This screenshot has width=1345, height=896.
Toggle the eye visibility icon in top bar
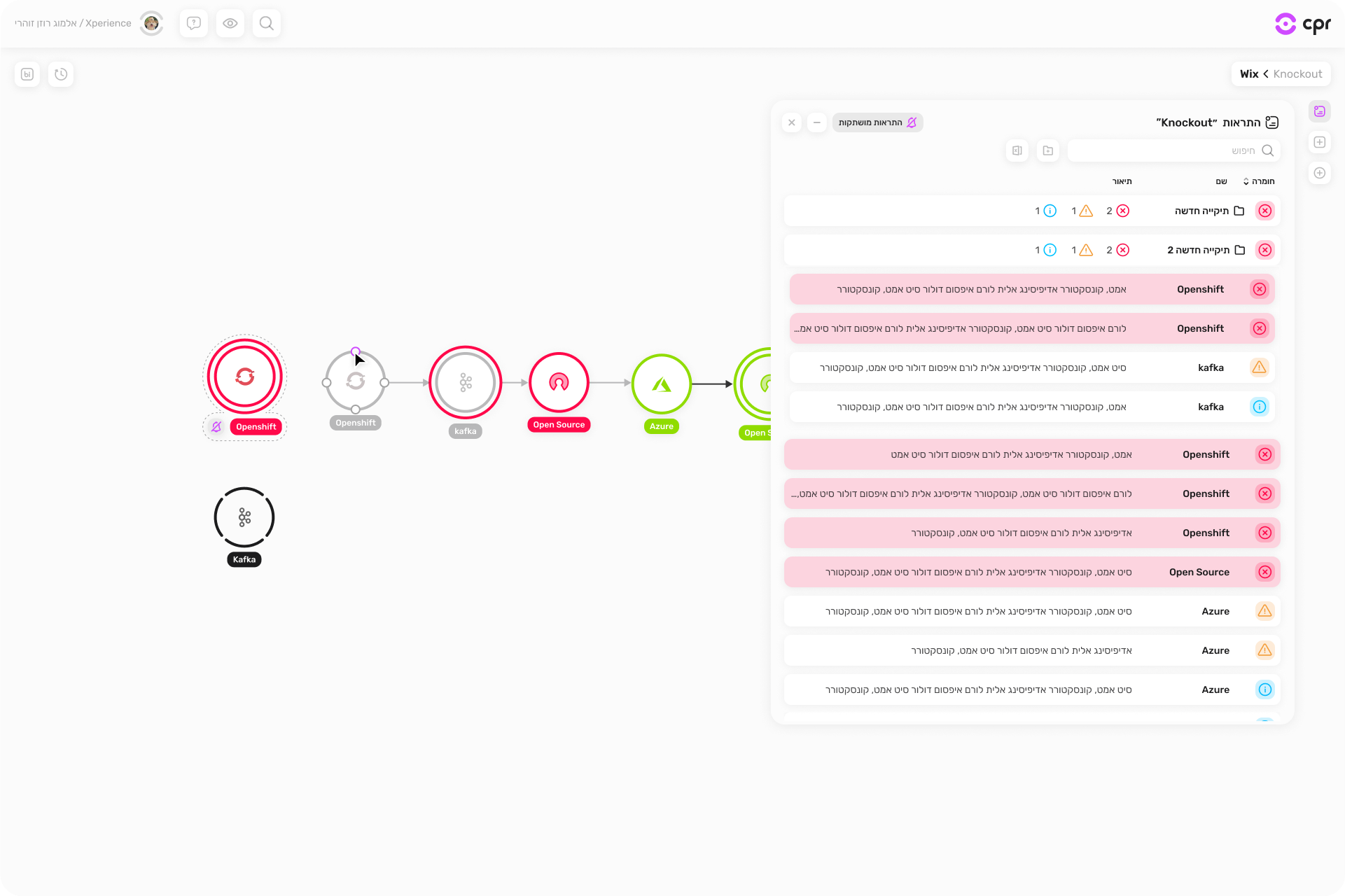230,23
